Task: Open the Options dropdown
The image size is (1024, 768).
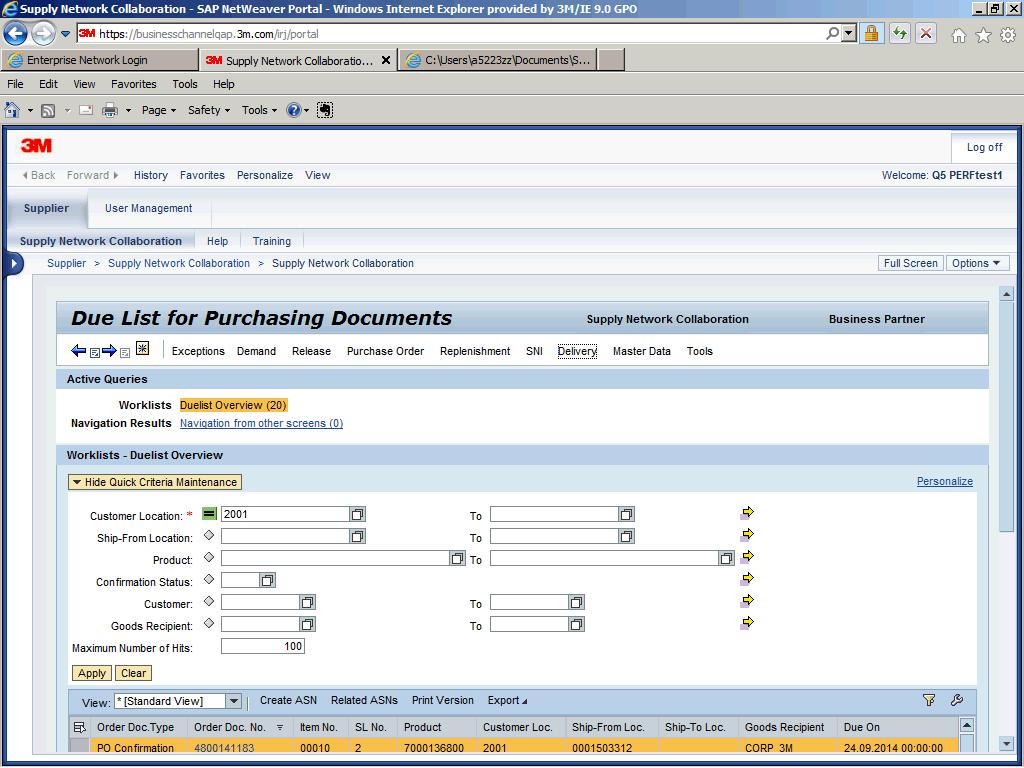Action: [x=977, y=263]
